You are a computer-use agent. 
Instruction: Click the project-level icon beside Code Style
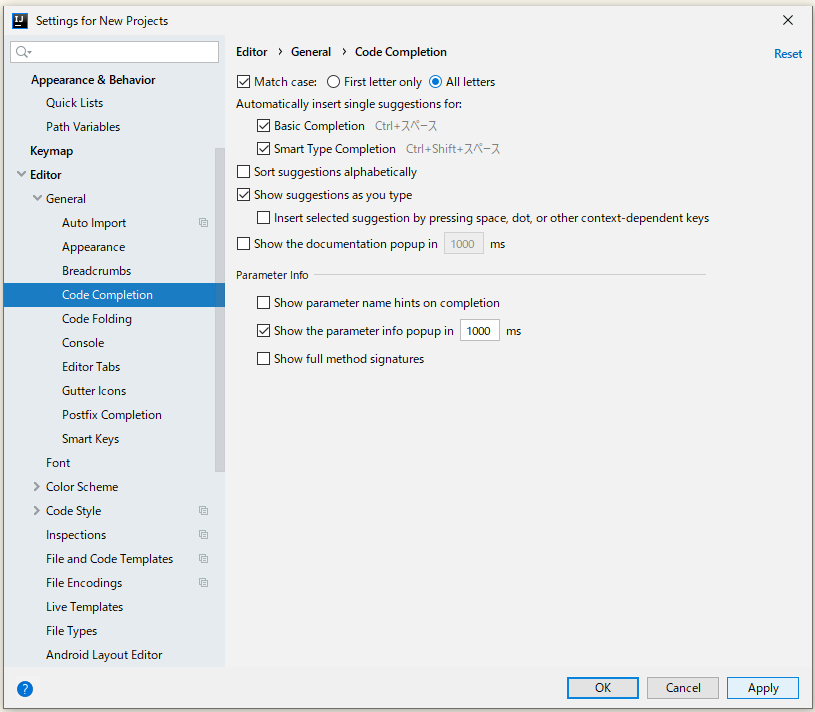click(204, 511)
